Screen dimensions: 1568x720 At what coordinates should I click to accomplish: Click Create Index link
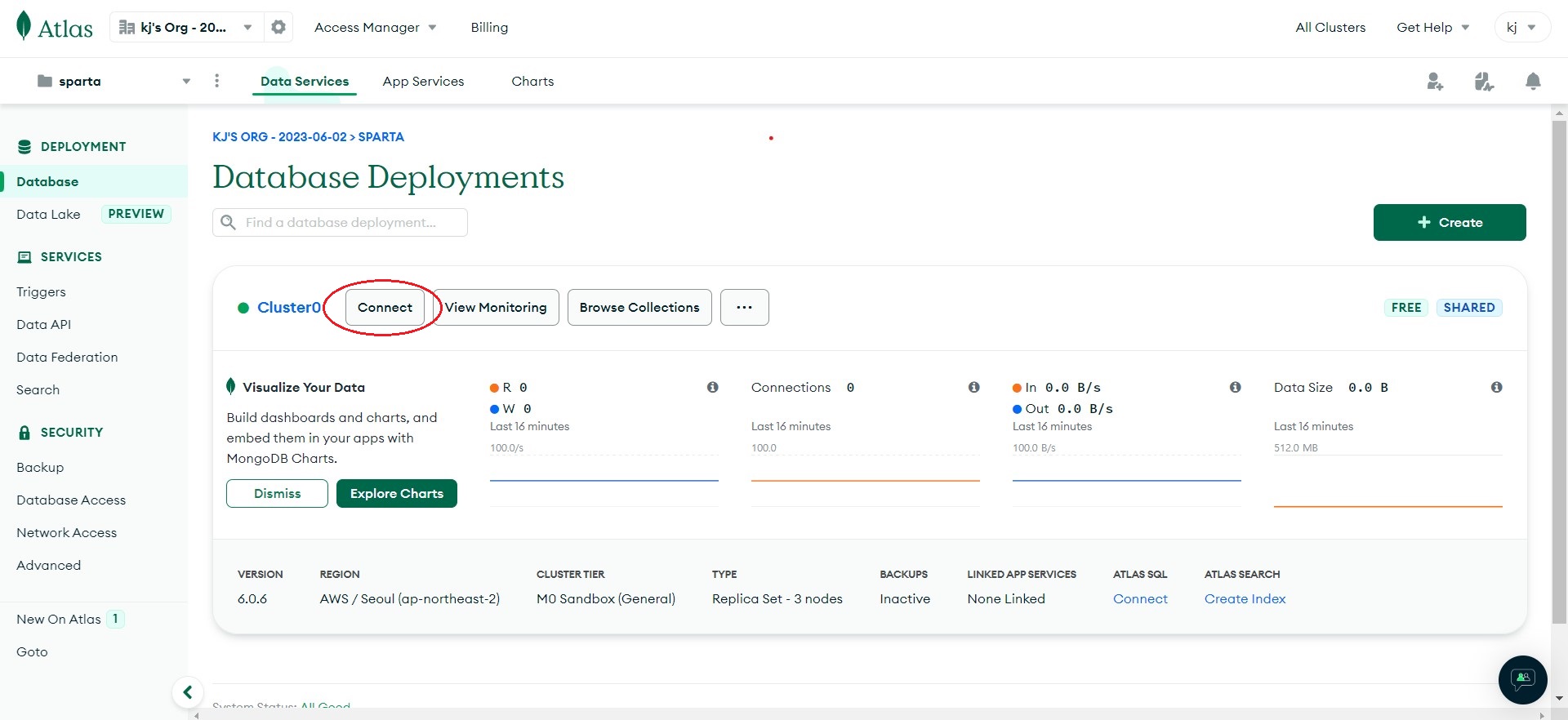click(x=1245, y=598)
